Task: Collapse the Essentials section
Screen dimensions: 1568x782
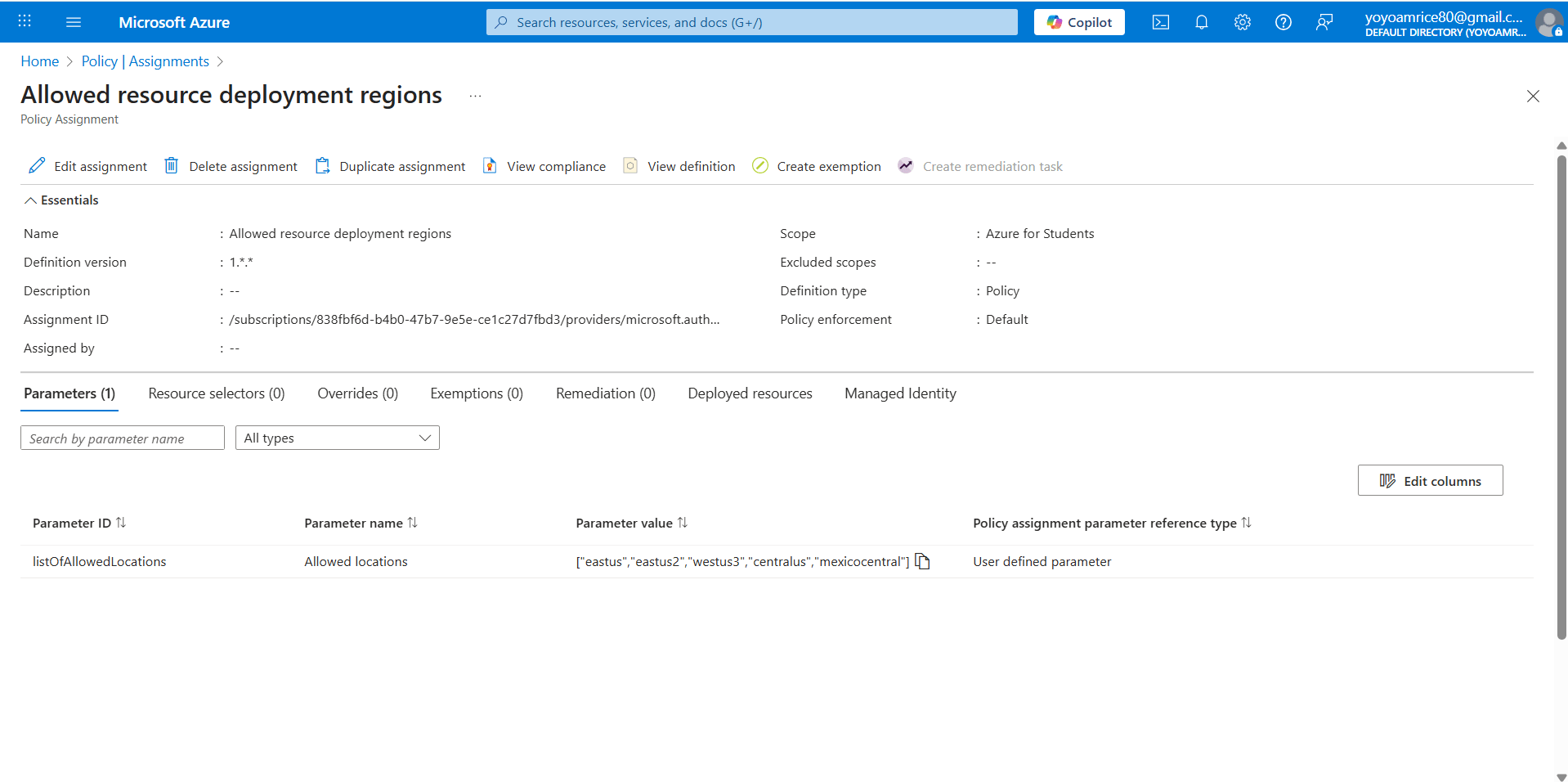Action: 61,200
